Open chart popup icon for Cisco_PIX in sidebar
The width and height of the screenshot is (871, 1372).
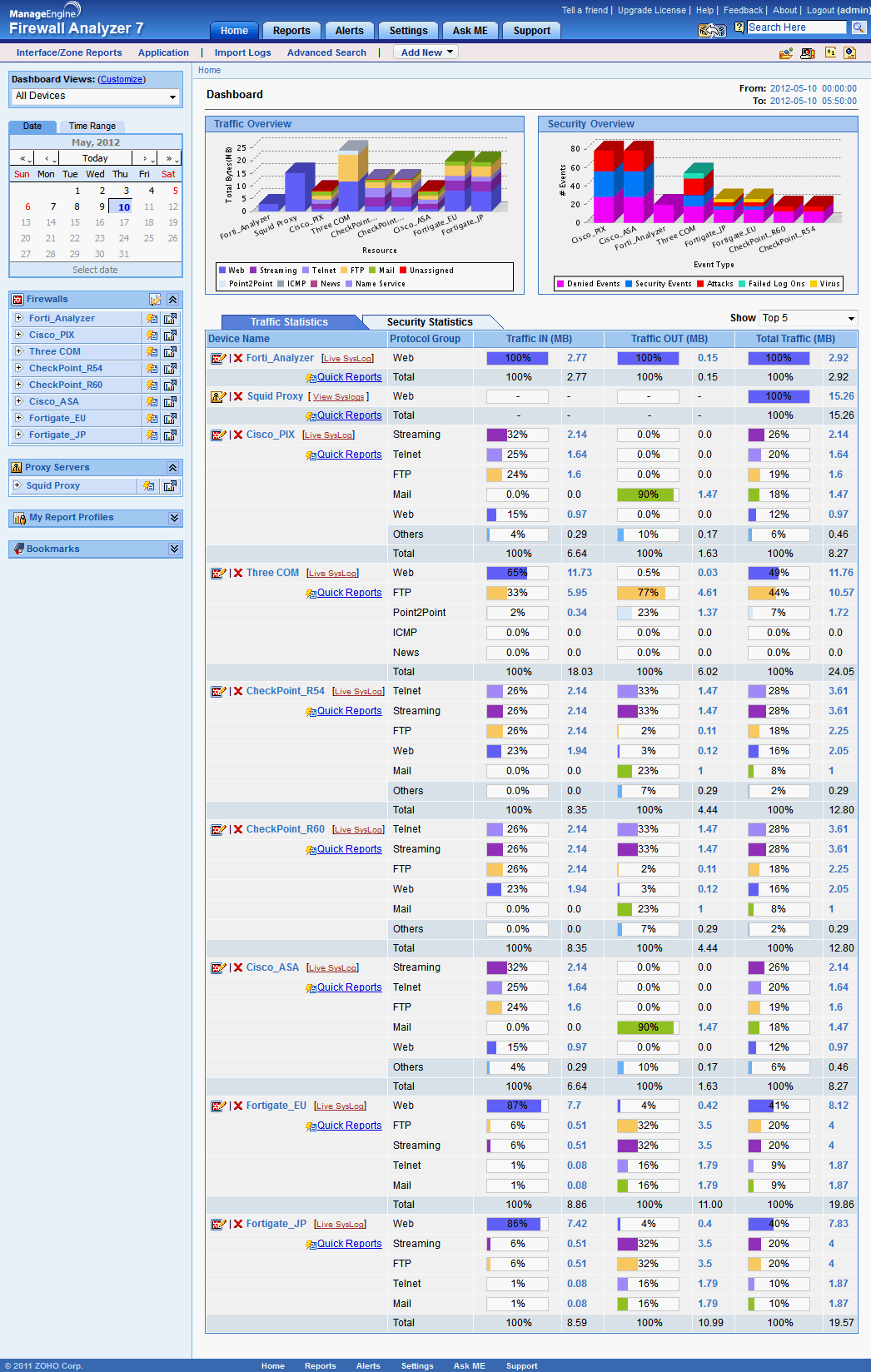pyautogui.click(x=170, y=335)
